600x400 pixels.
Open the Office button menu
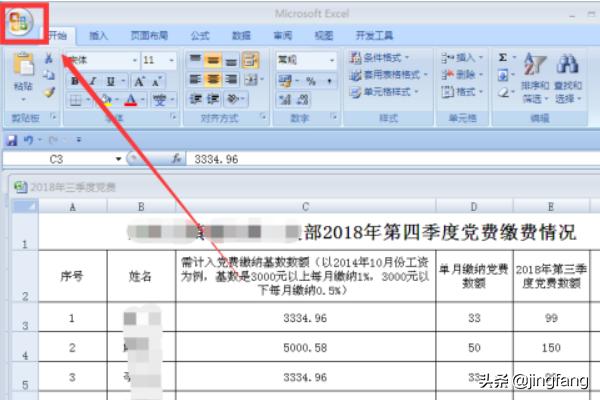(x=20, y=22)
